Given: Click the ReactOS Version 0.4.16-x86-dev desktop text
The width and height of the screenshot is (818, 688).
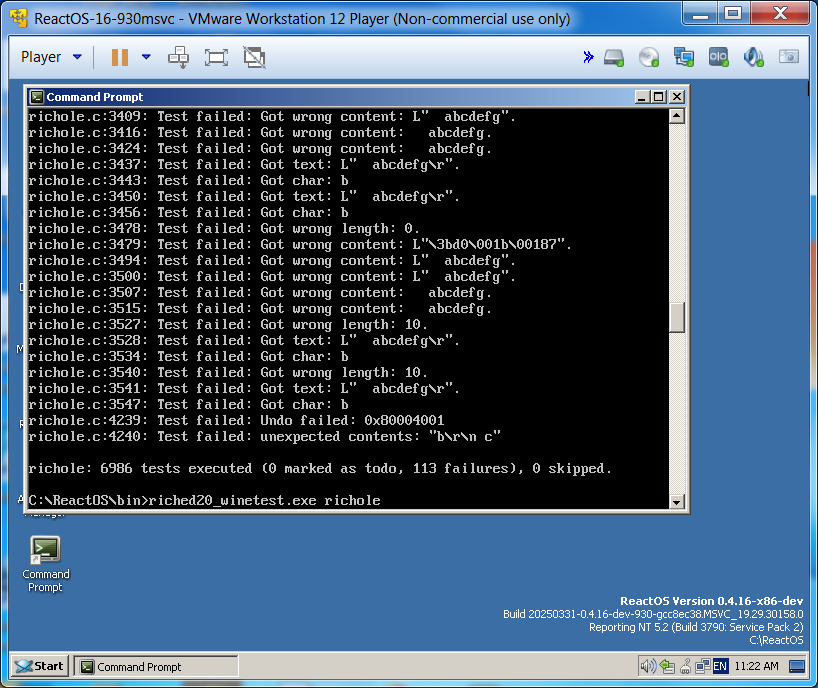Looking at the screenshot, I should pyautogui.click(x=712, y=601).
